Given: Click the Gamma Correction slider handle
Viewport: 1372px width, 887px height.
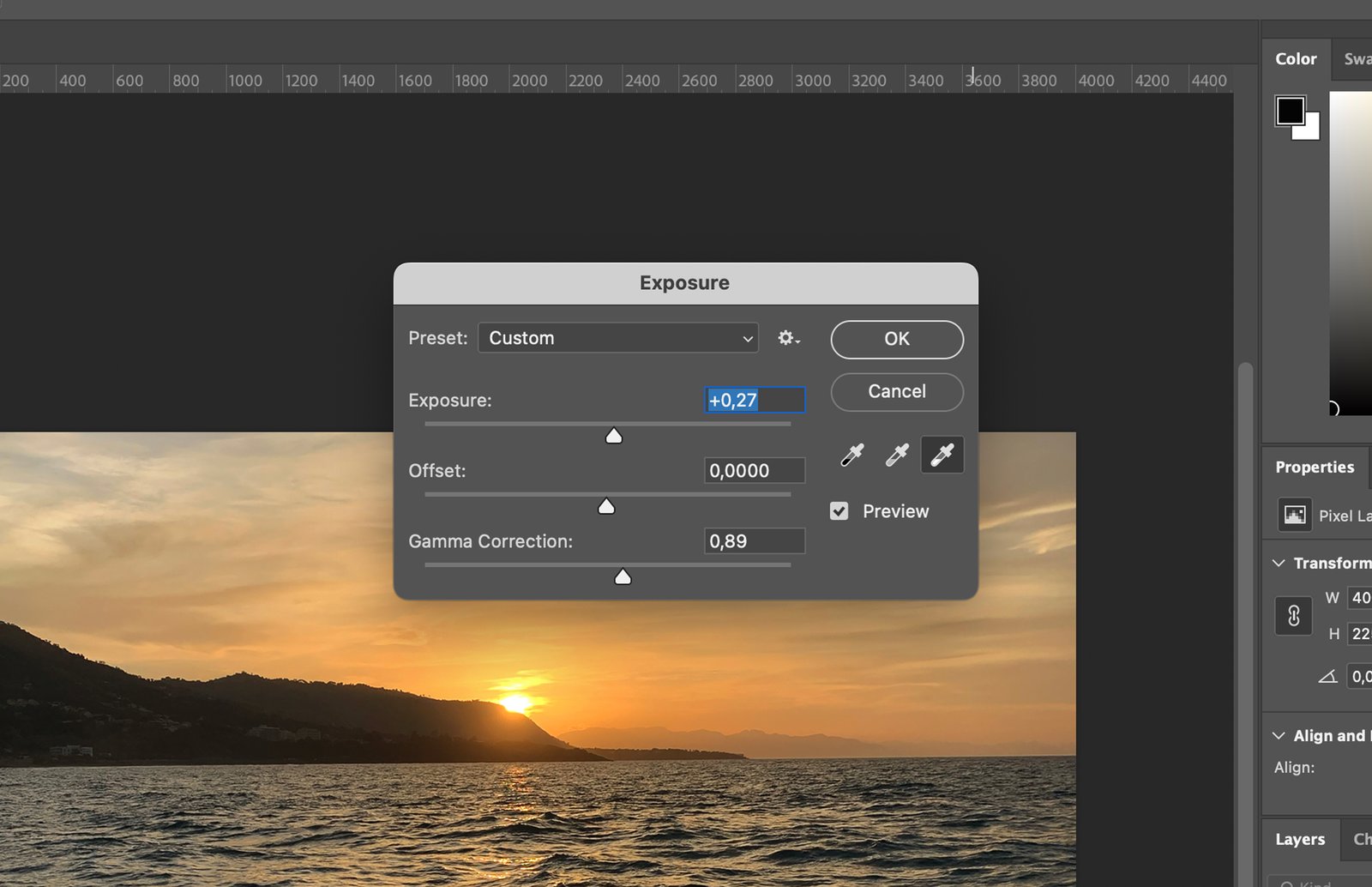Looking at the screenshot, I should tap(623, 577).
